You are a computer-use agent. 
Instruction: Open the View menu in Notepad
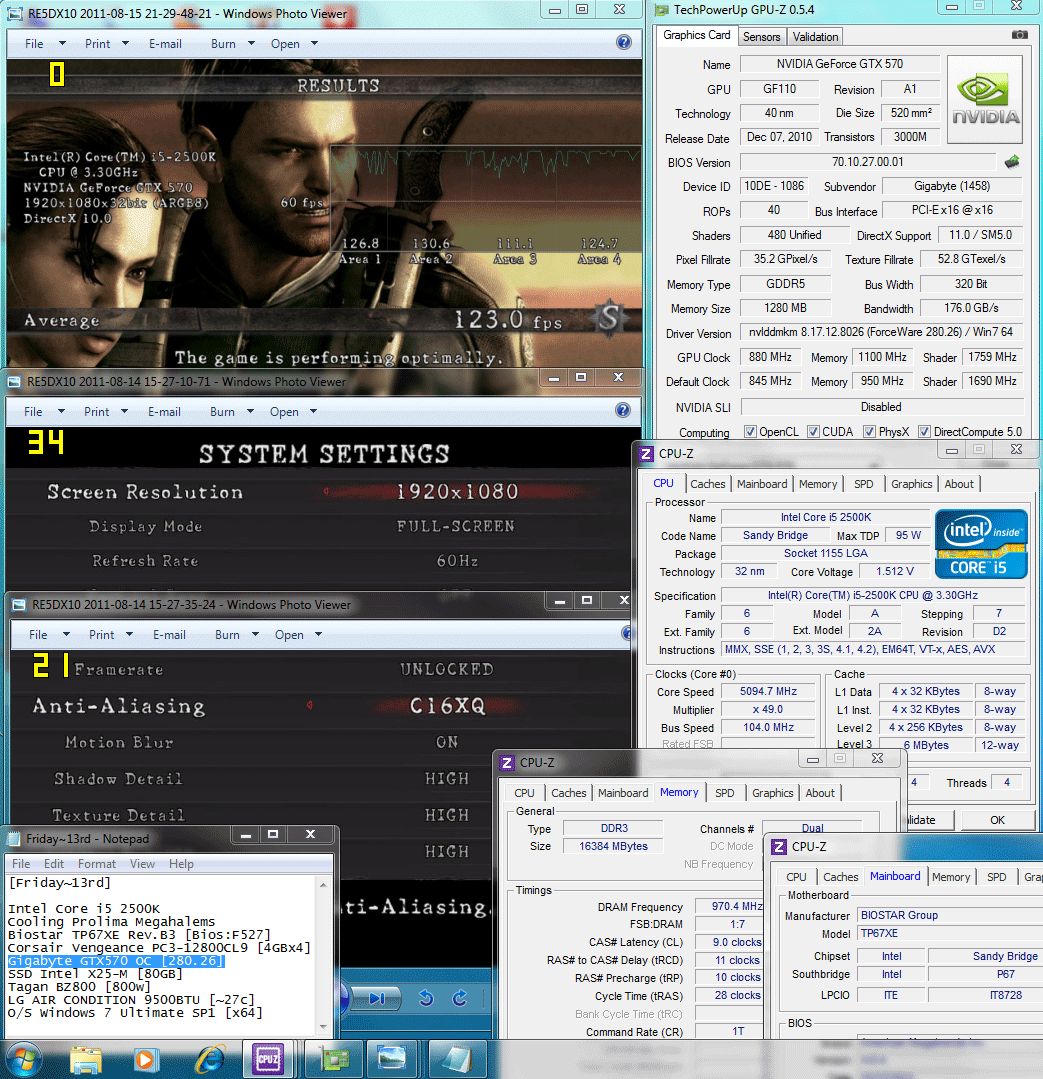point(142,864)
